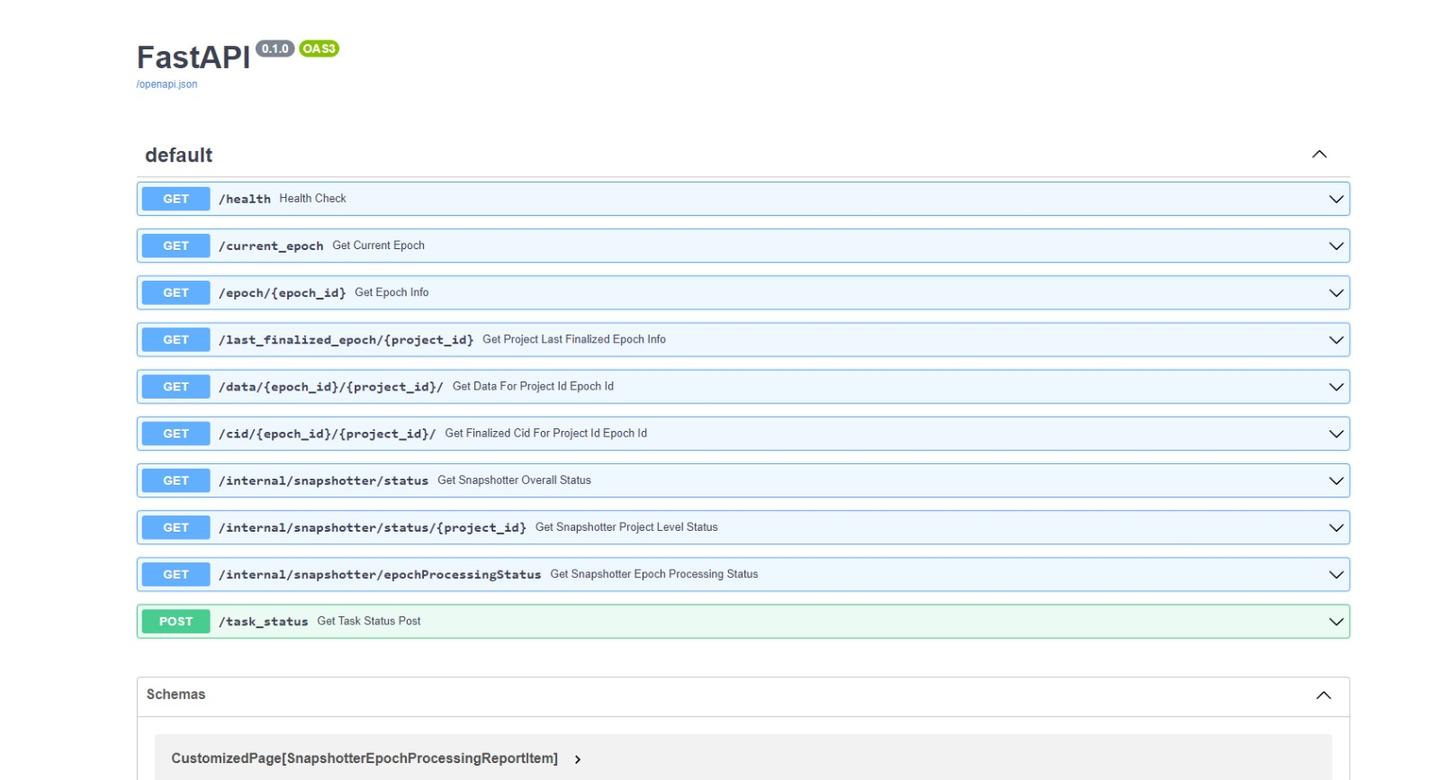Click the /health path text
Viewport: 1440px width, 780px height.
(x=245, y=199)
